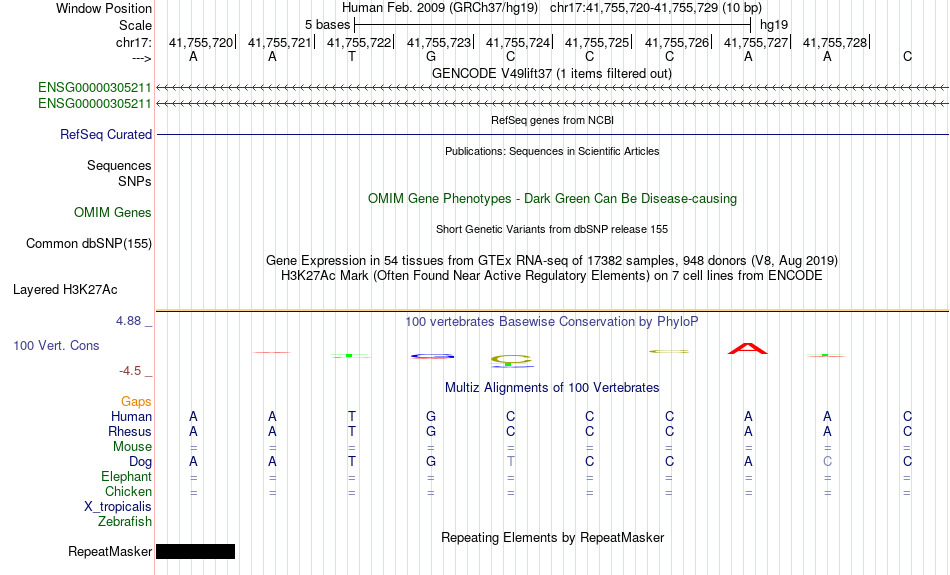Click coordinate label 41,755,720
This screenshot has height=575, width=950.
(201, 42)
